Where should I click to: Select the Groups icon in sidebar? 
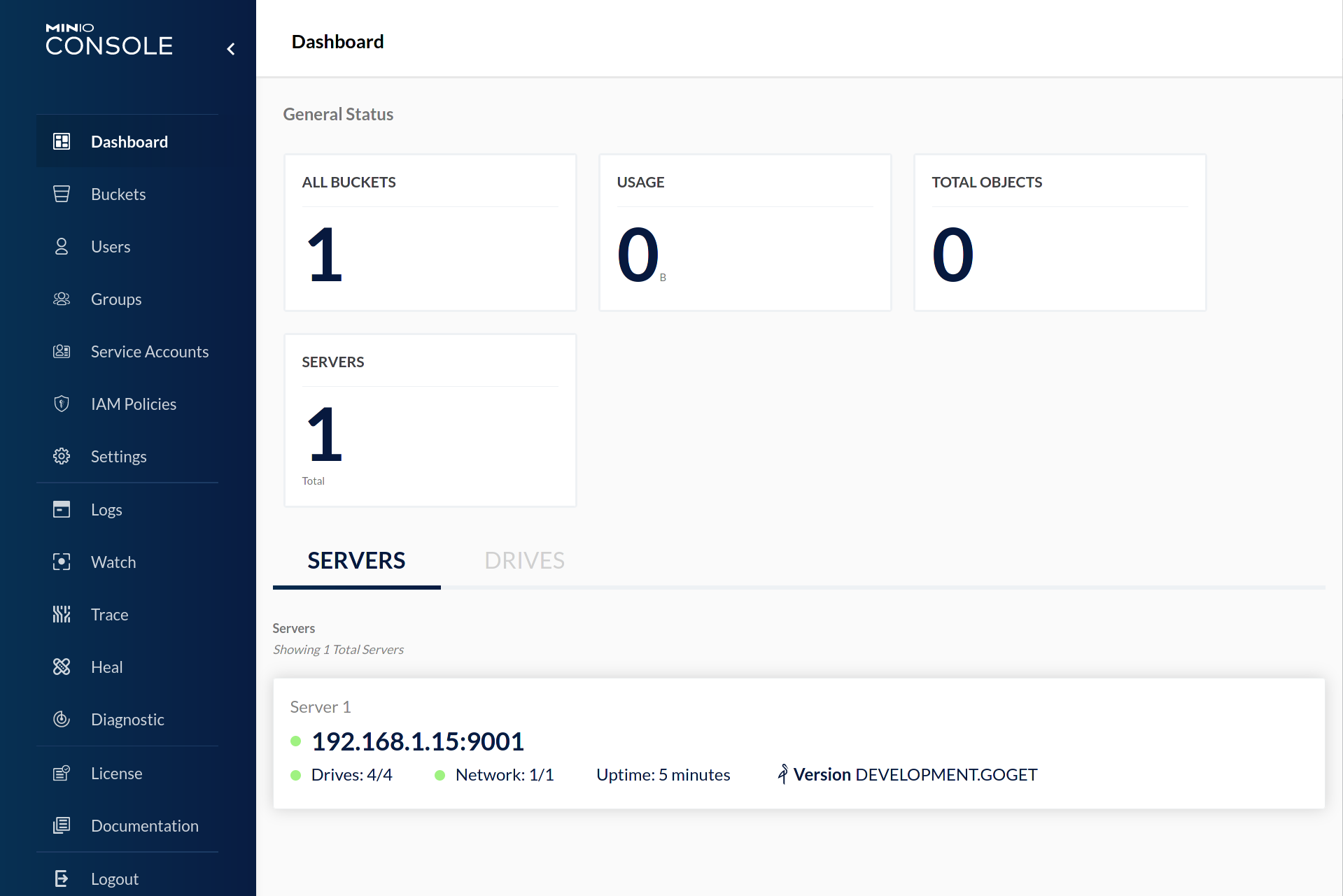click(62, 299)
